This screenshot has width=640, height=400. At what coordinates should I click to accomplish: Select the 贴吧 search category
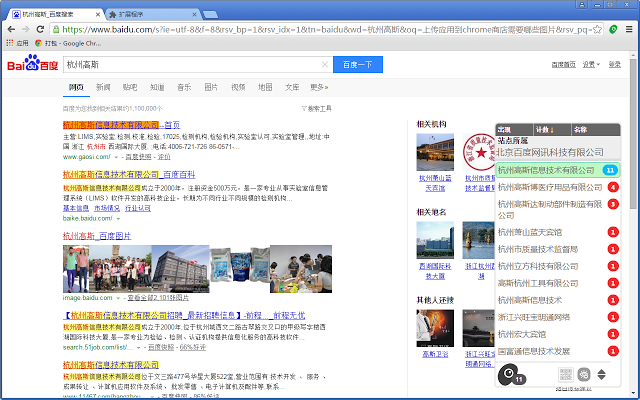130,87
